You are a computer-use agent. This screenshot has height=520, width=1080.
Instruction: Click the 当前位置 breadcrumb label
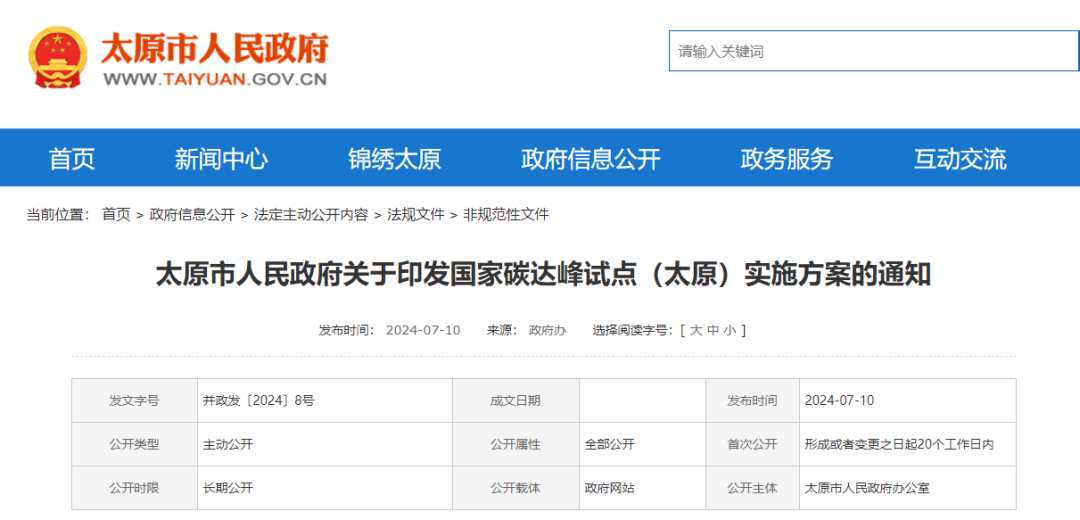click(58, 215)
